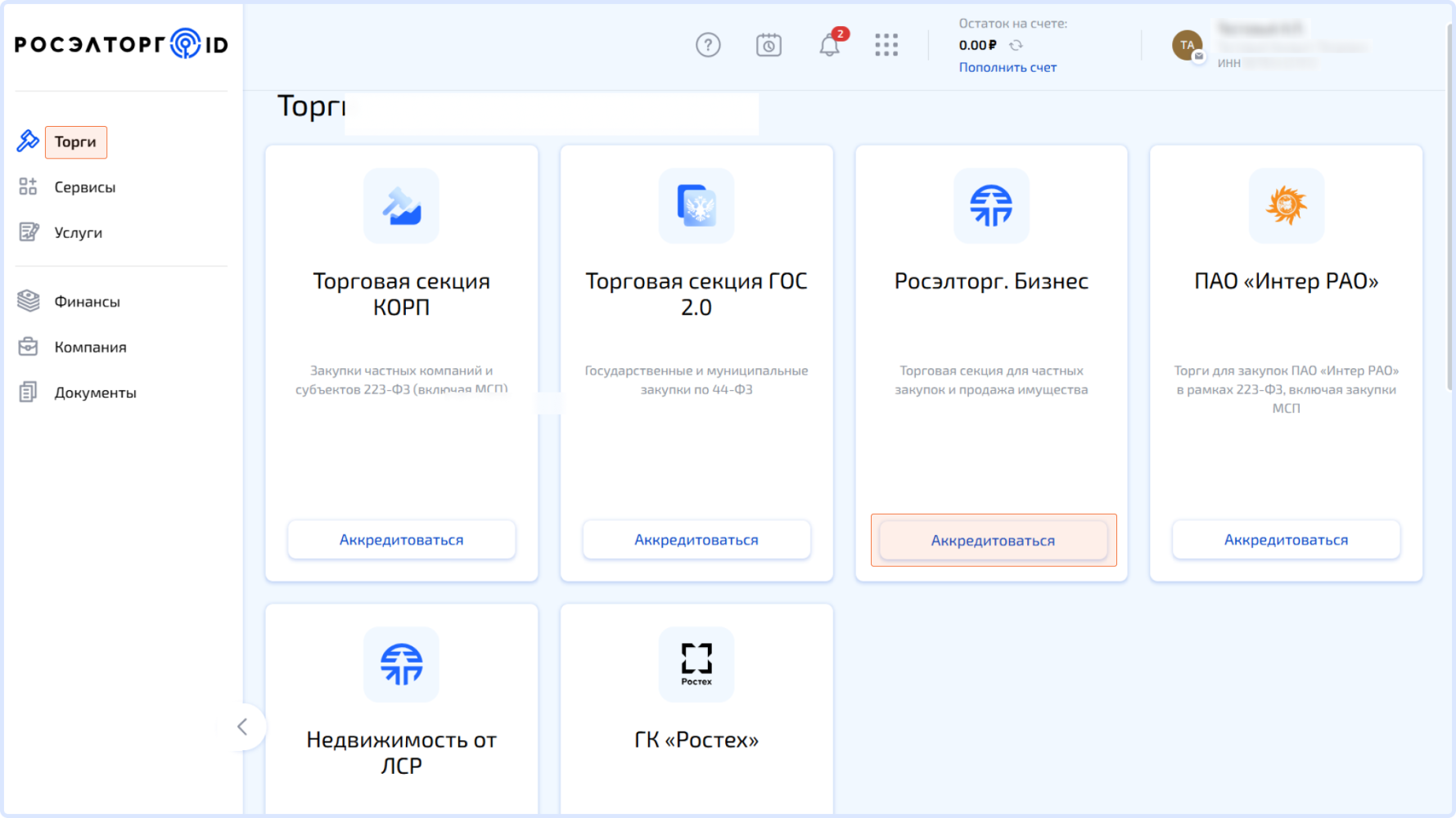
Task: Open the calendar schedule icon
Action: (769, 45)
